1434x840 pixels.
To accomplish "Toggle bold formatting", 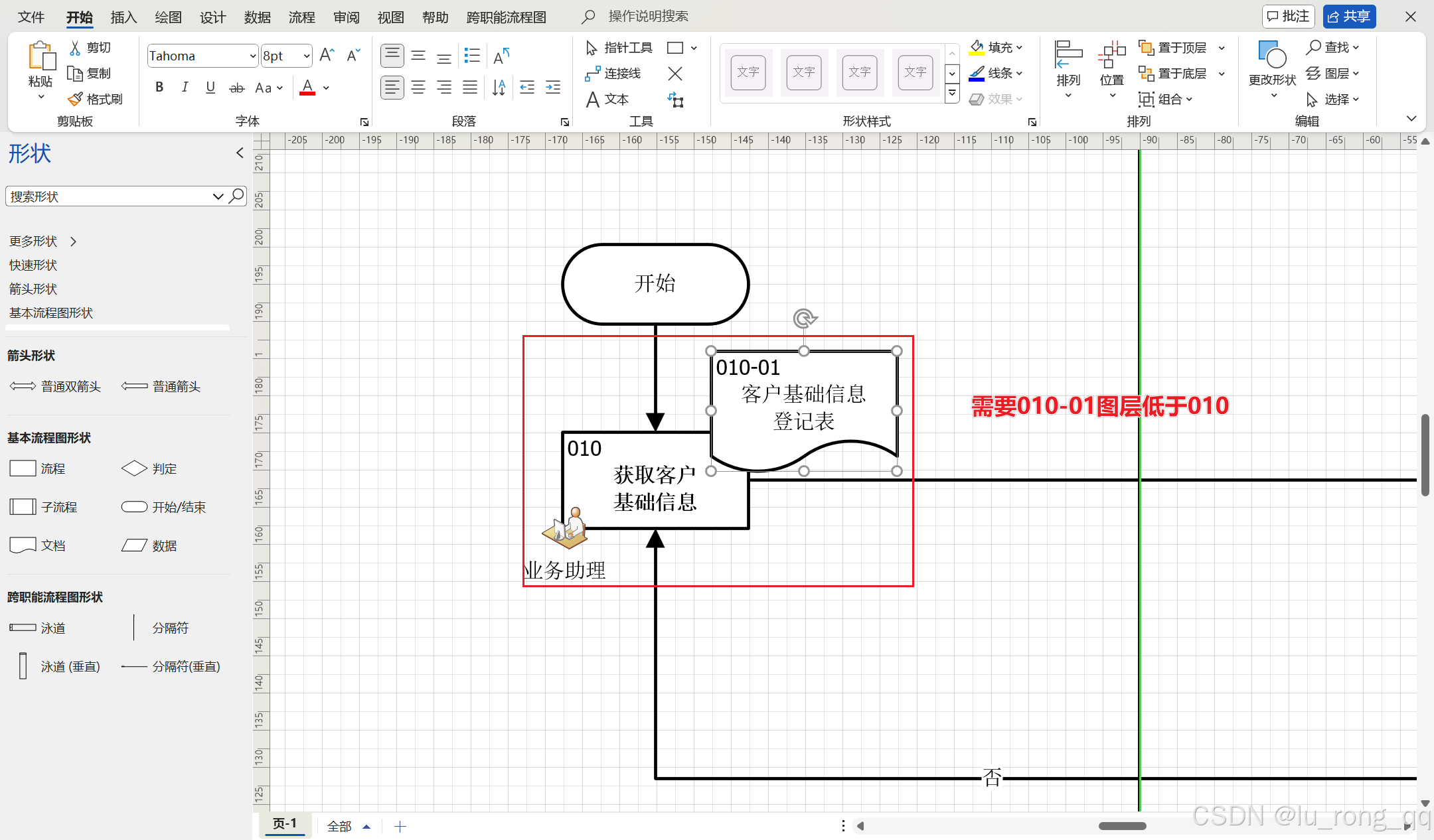I will point(159,87).
